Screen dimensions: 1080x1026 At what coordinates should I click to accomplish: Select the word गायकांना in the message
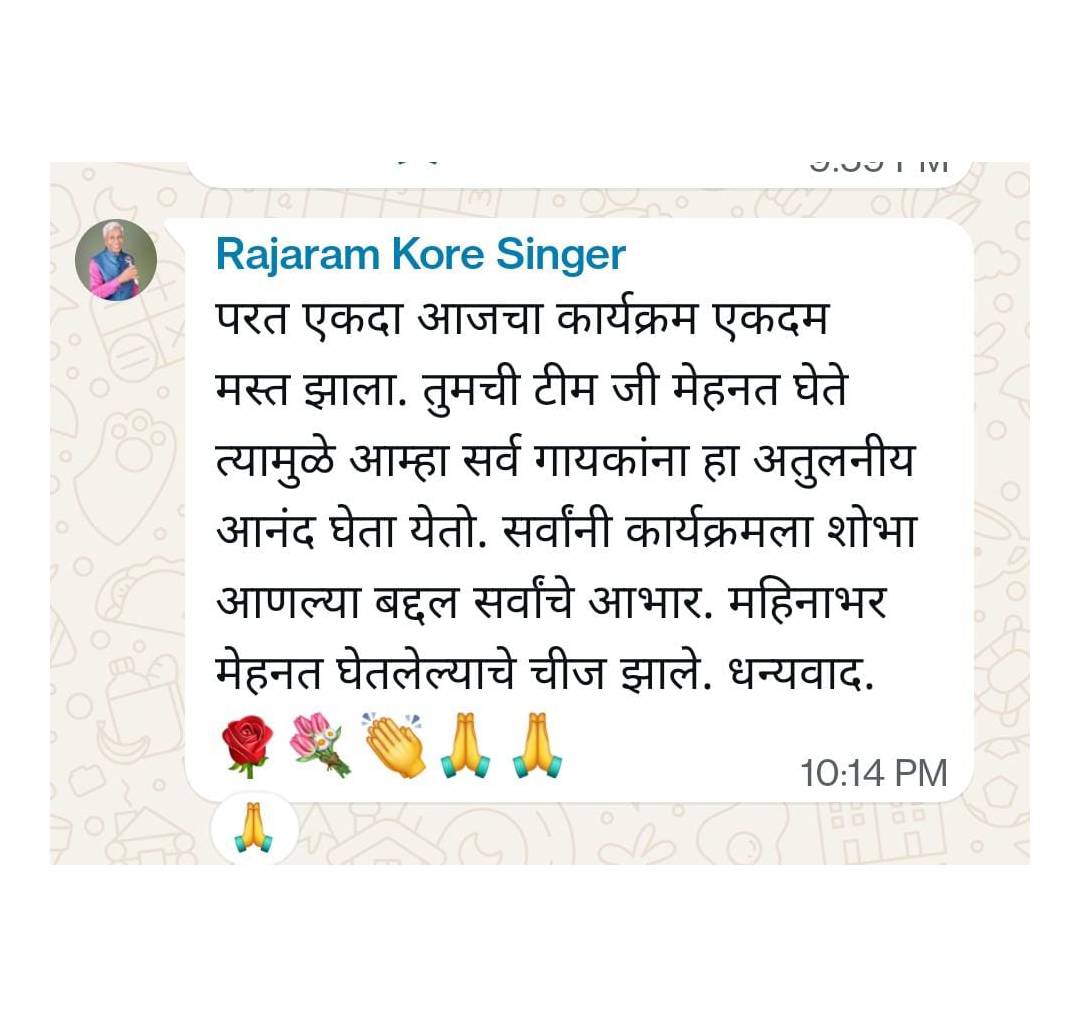[609, 460]
